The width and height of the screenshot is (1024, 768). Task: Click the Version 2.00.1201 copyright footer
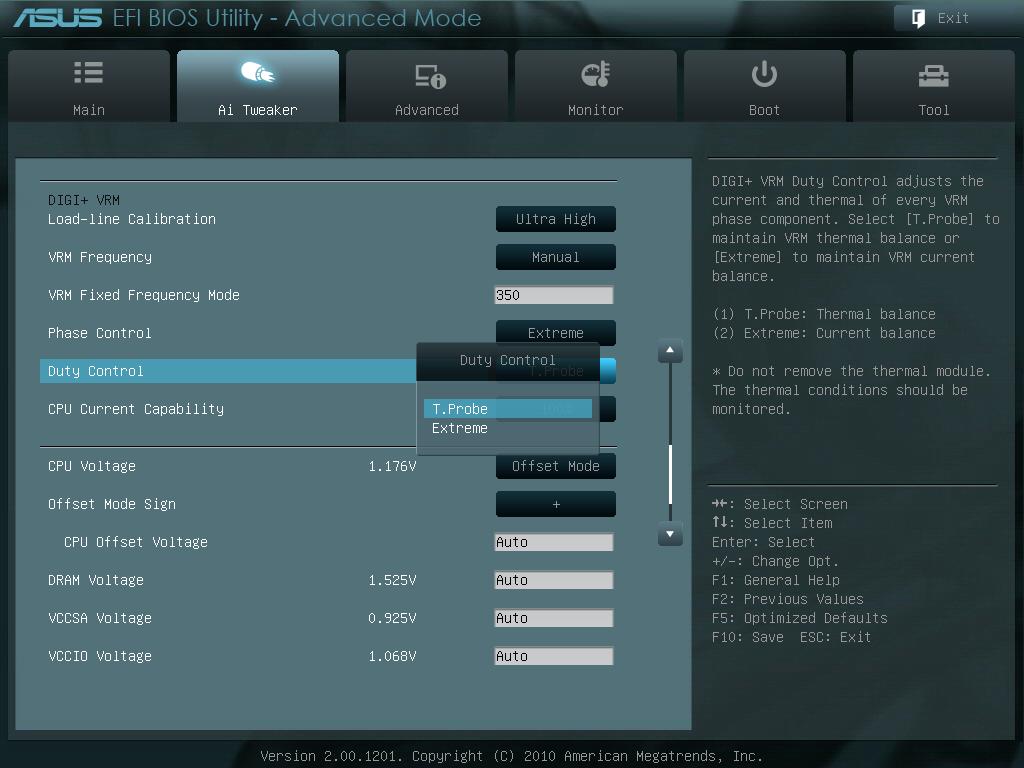[x=511, y=756]
